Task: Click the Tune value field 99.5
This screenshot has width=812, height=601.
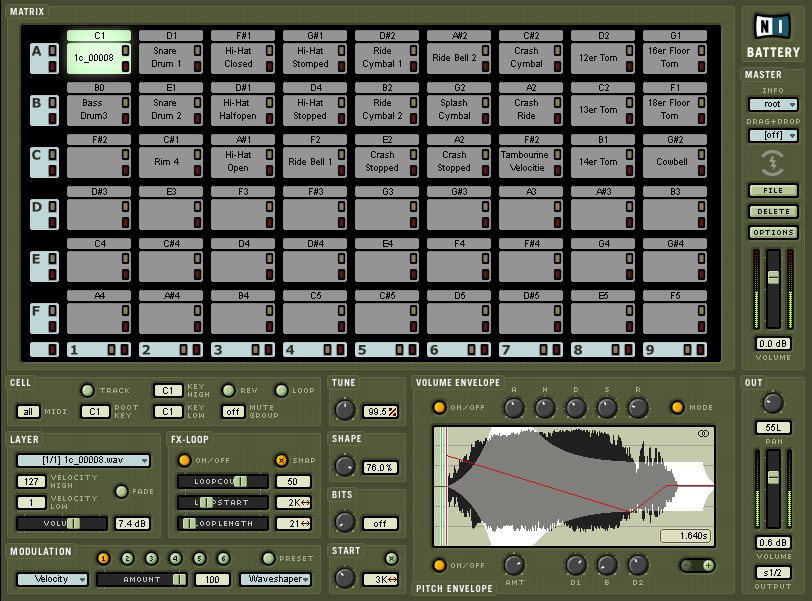Action: click(380, 412)
